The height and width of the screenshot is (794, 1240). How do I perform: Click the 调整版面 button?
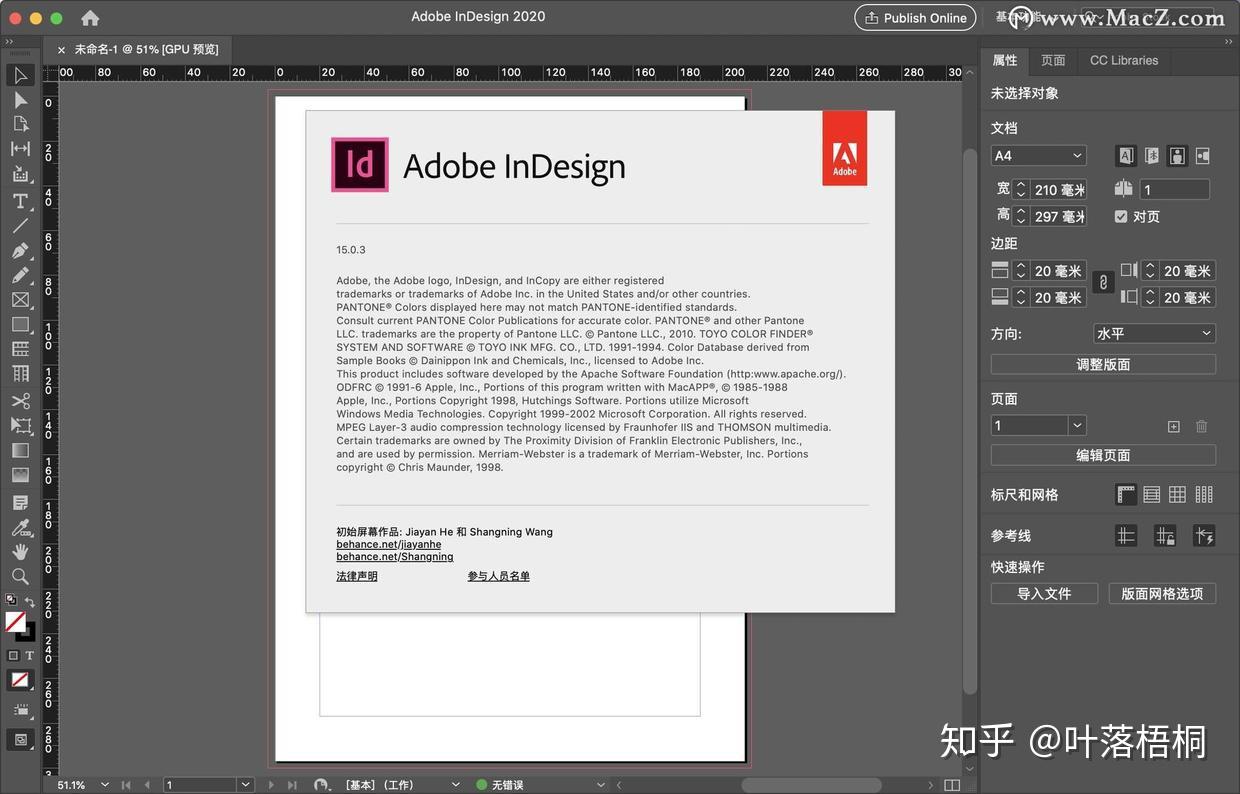pyautogui.click(x=1103, y=363)
